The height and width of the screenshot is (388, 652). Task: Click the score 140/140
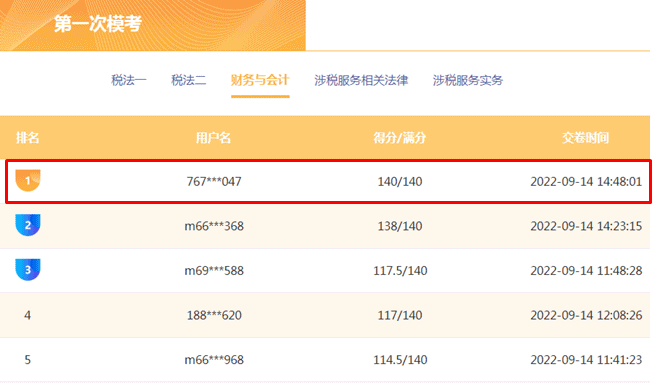tap(400, 182)
